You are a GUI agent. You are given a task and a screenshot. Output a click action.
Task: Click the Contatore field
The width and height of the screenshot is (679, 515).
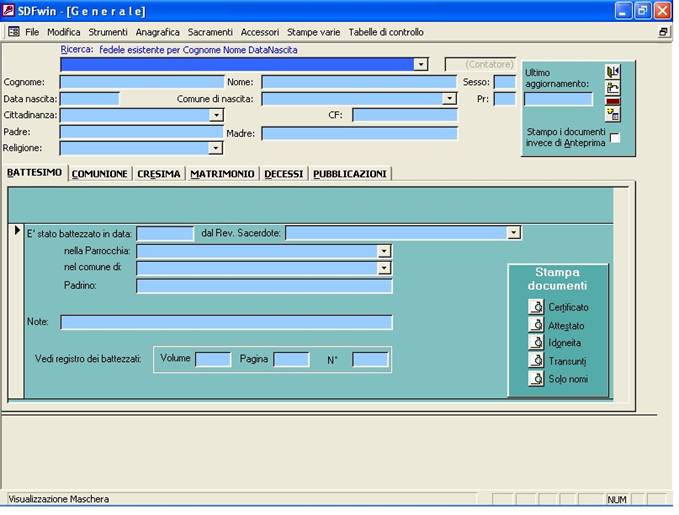(481, 65)
